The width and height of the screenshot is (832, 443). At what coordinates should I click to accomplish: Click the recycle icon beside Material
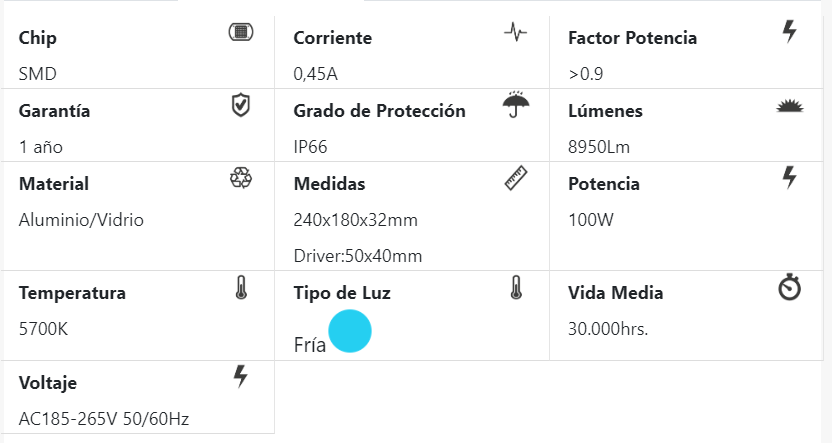coord(240,178)
